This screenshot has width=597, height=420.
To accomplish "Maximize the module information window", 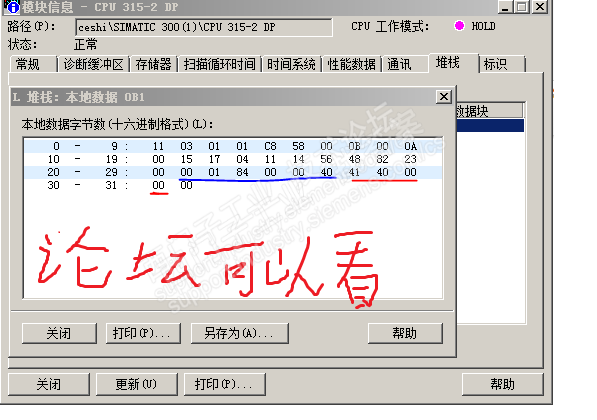I will [x=522, y=7].
